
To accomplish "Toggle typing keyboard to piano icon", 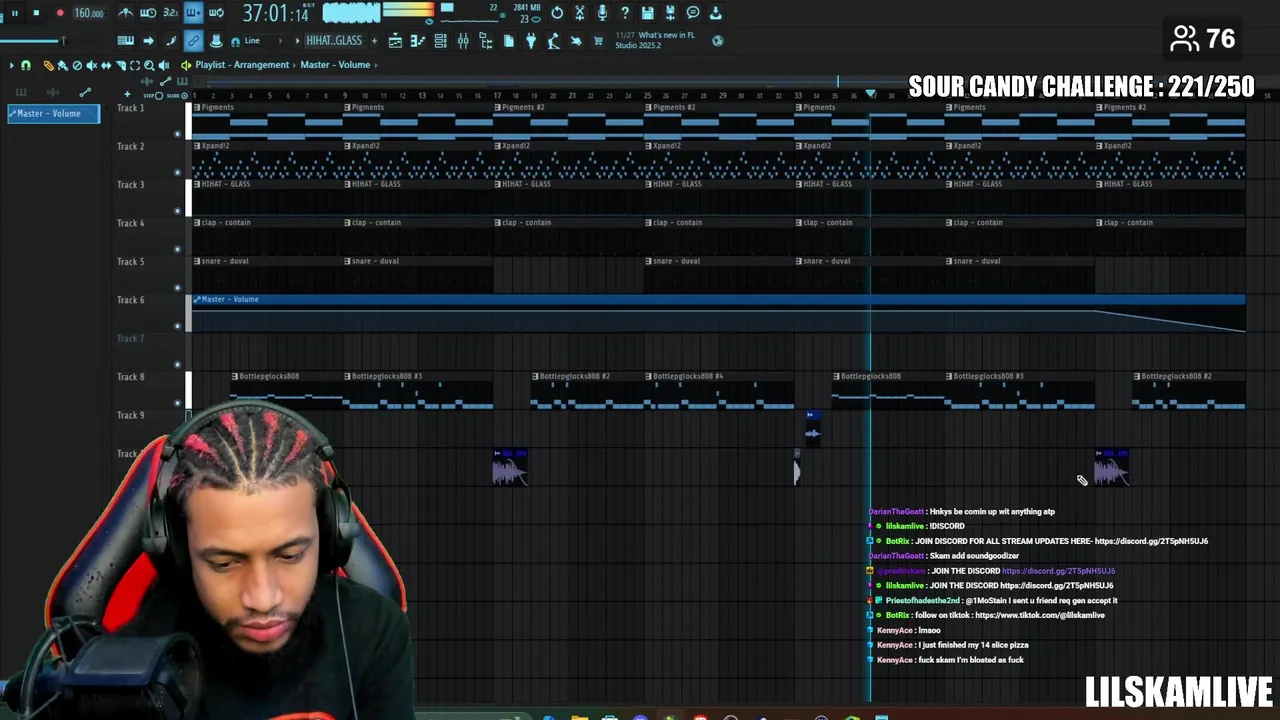I will tap(126, 41).
